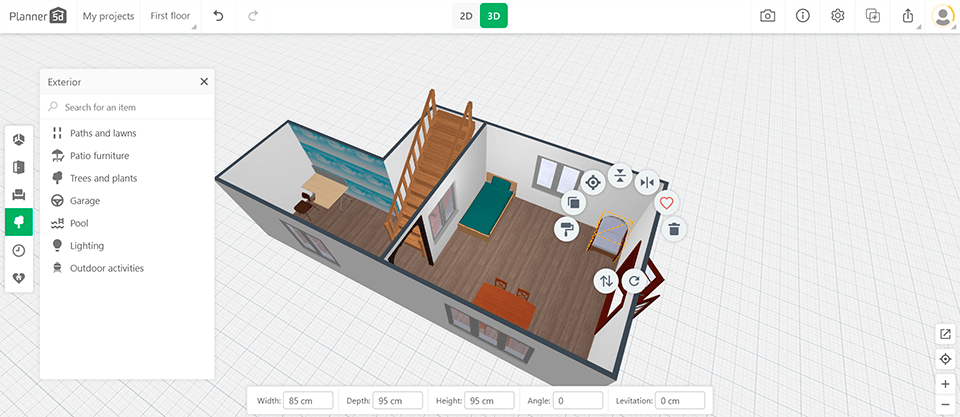Click the duplicate project icon
Image resolution: width=960 pixels, height=417 pixels.
[872, 17]
